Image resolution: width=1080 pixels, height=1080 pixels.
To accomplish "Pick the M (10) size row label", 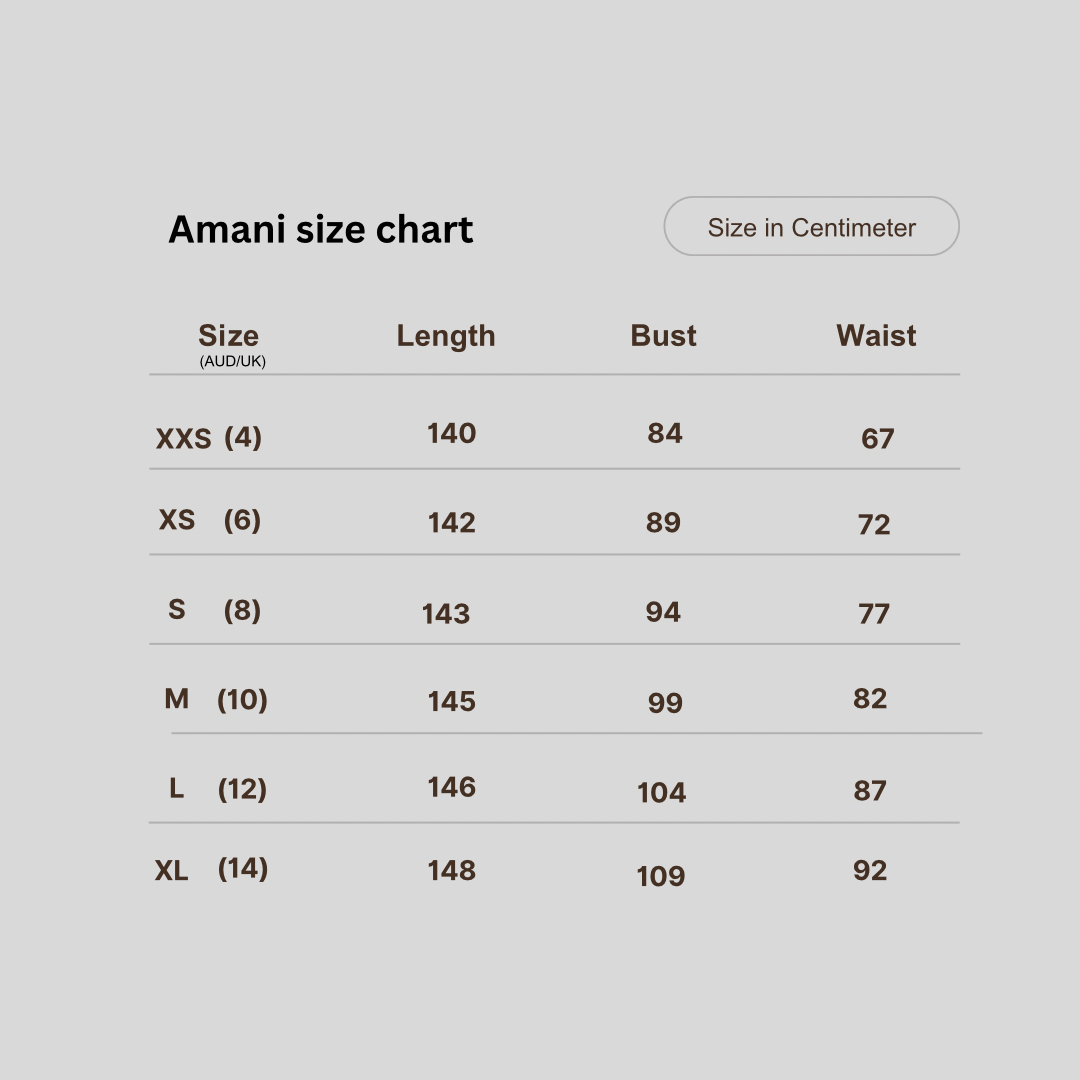I will point(215,700).
